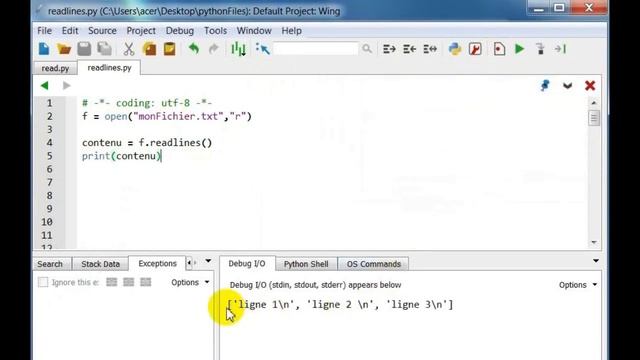Screen dimensions: 640x360
Task: Copy selection with the toolbar copy icon
Action: [149, 49]
